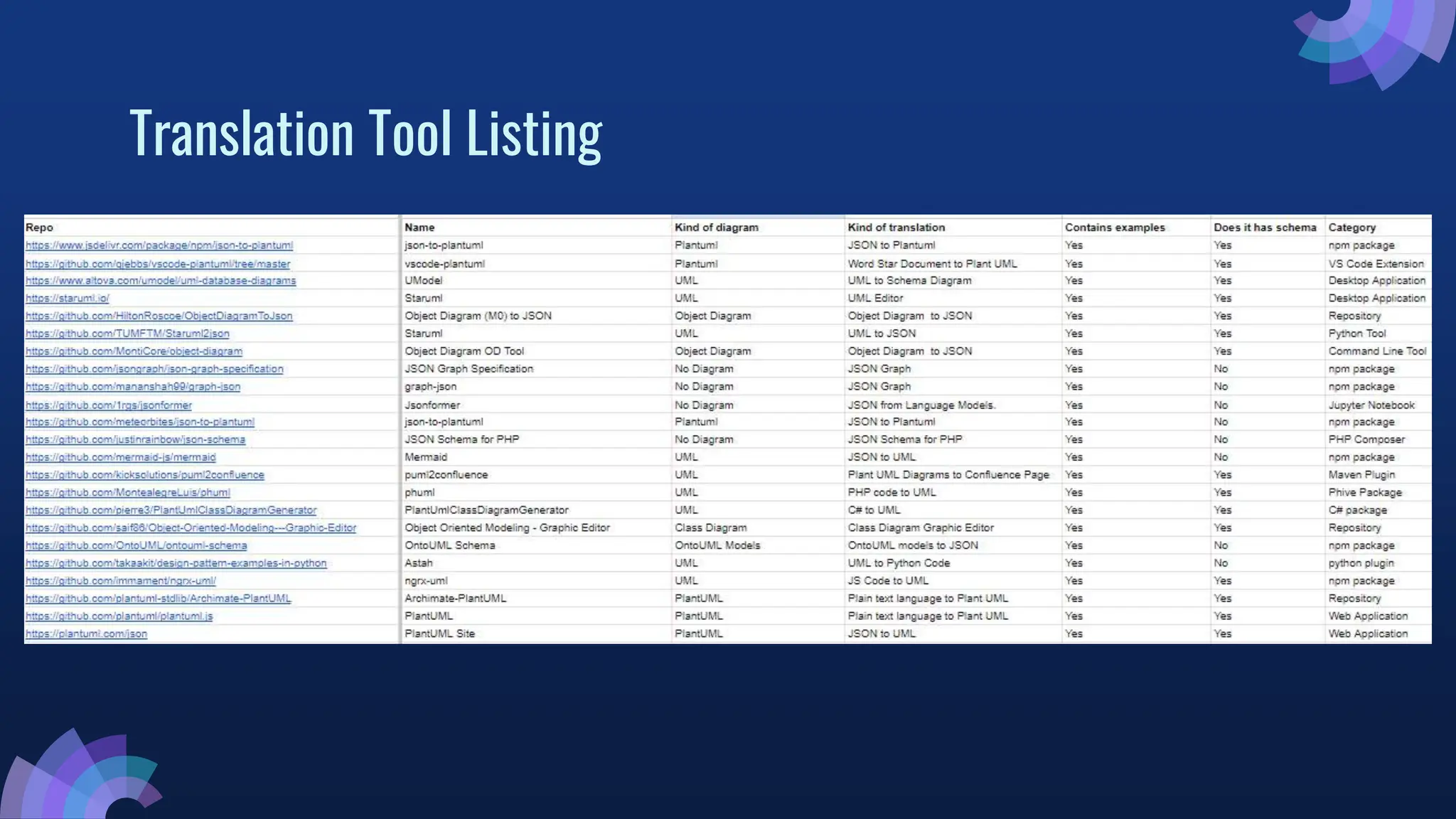This screenshot has height=819, width=1456.
Task: Open the OntoUML ontouml-schema link
Action: [136, 545]
